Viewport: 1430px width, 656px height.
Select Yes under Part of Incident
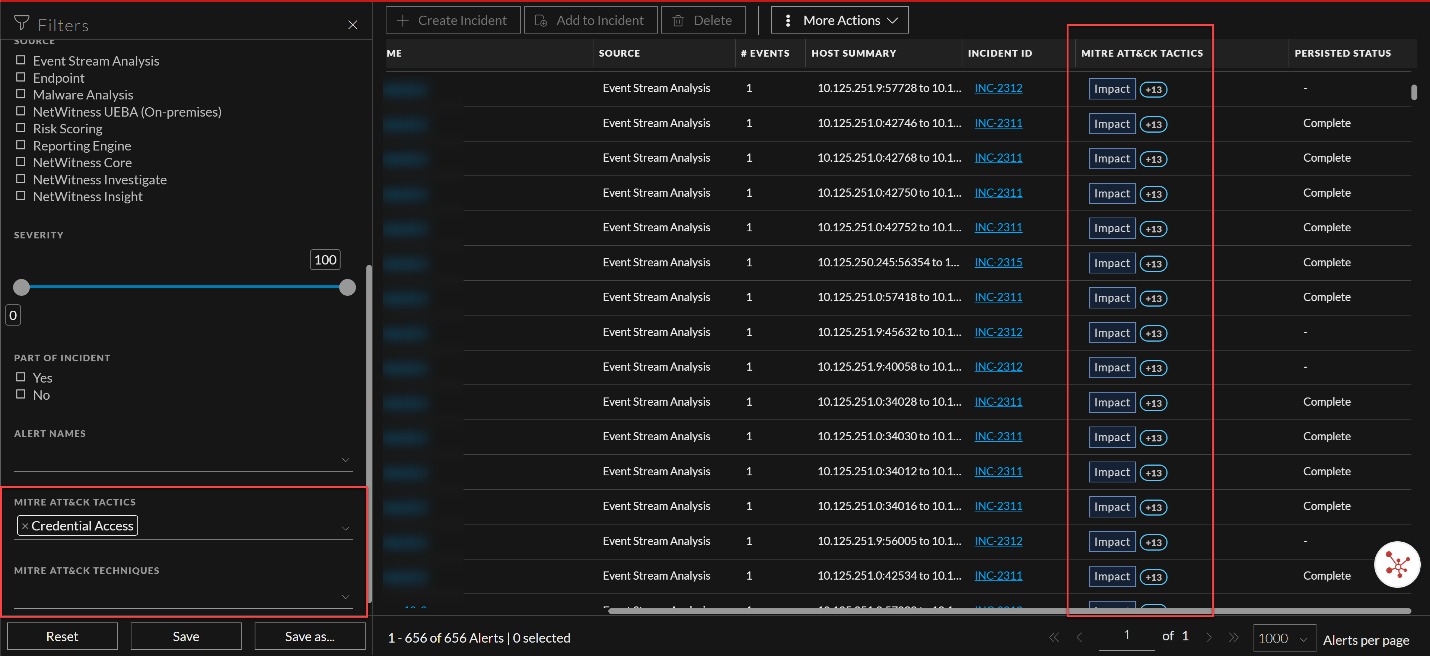(x=21, y=377)
